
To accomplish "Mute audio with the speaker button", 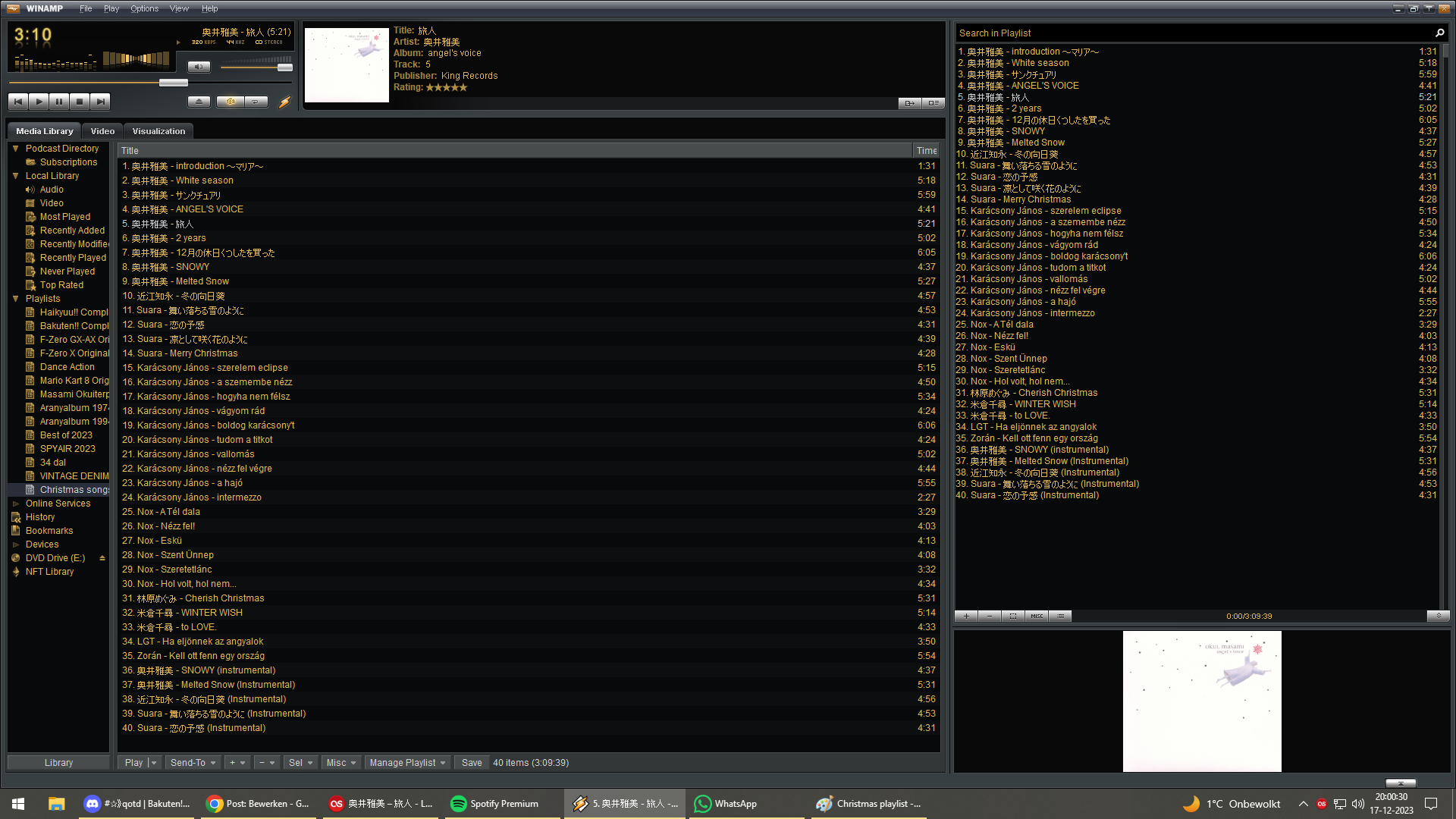I will (199, 67).
